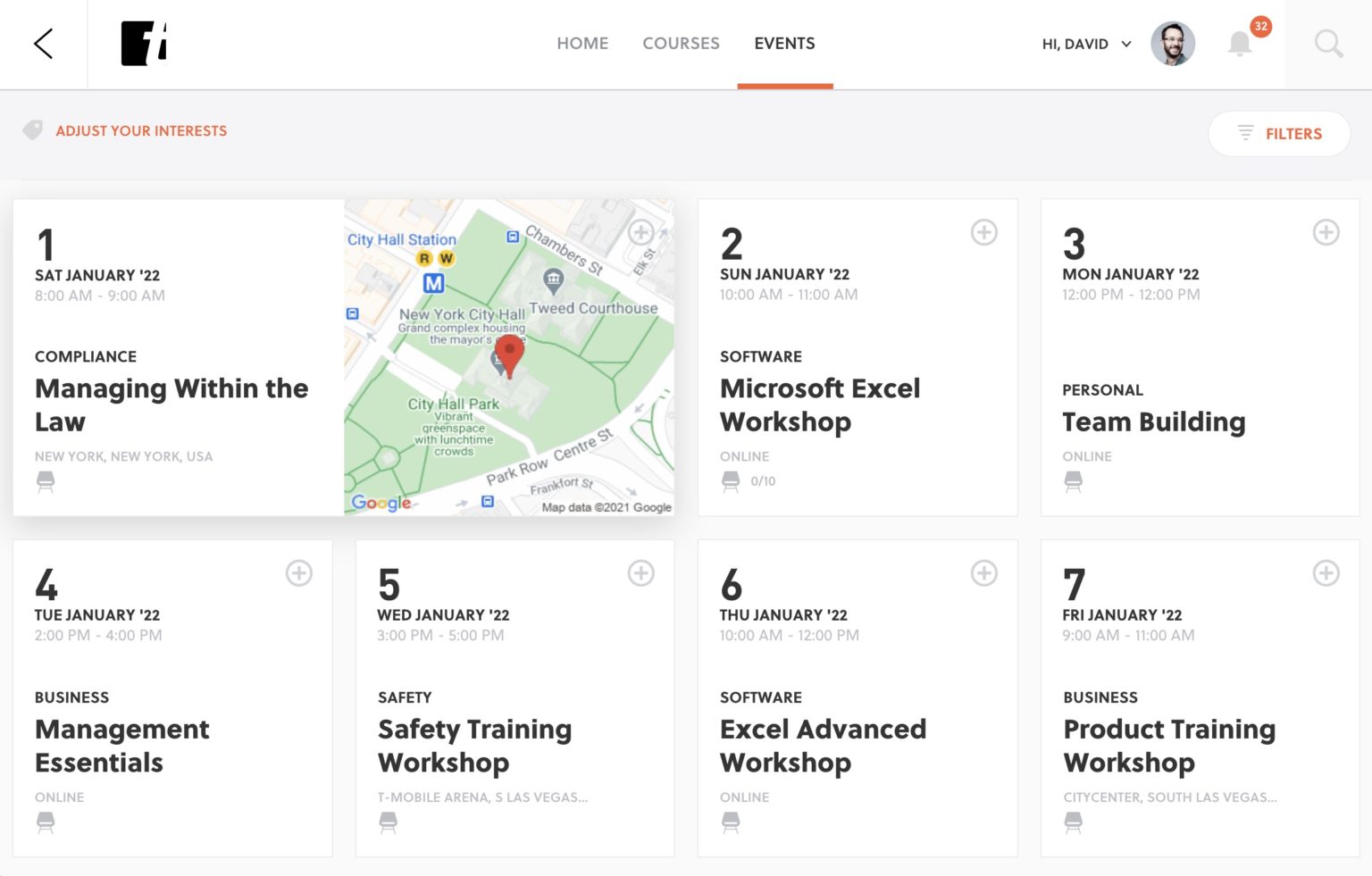Viewport: 1372px width, 876px height.
Task: Click the red map location pin
Action: pos(509,355)
